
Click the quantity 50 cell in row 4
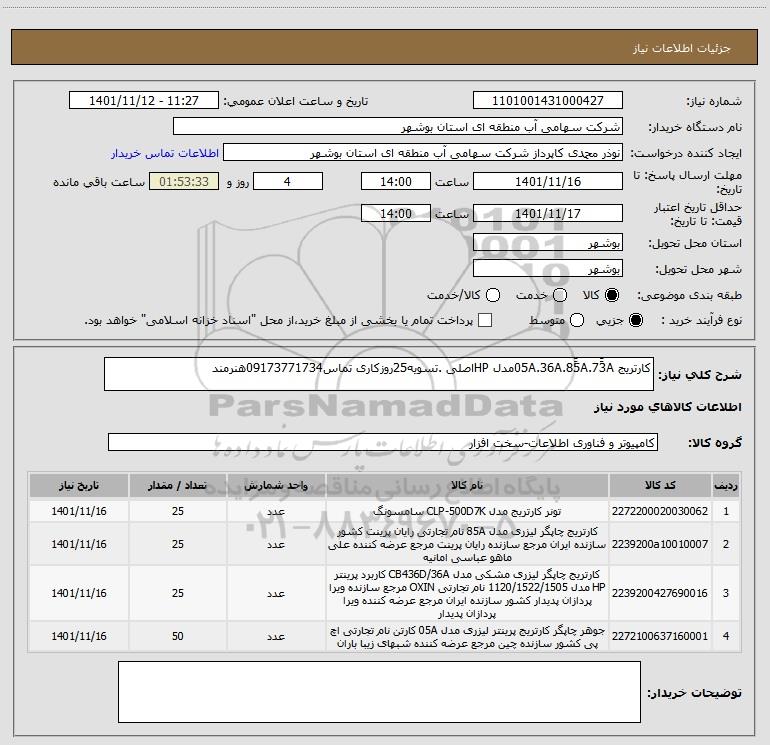pos(178,636)
